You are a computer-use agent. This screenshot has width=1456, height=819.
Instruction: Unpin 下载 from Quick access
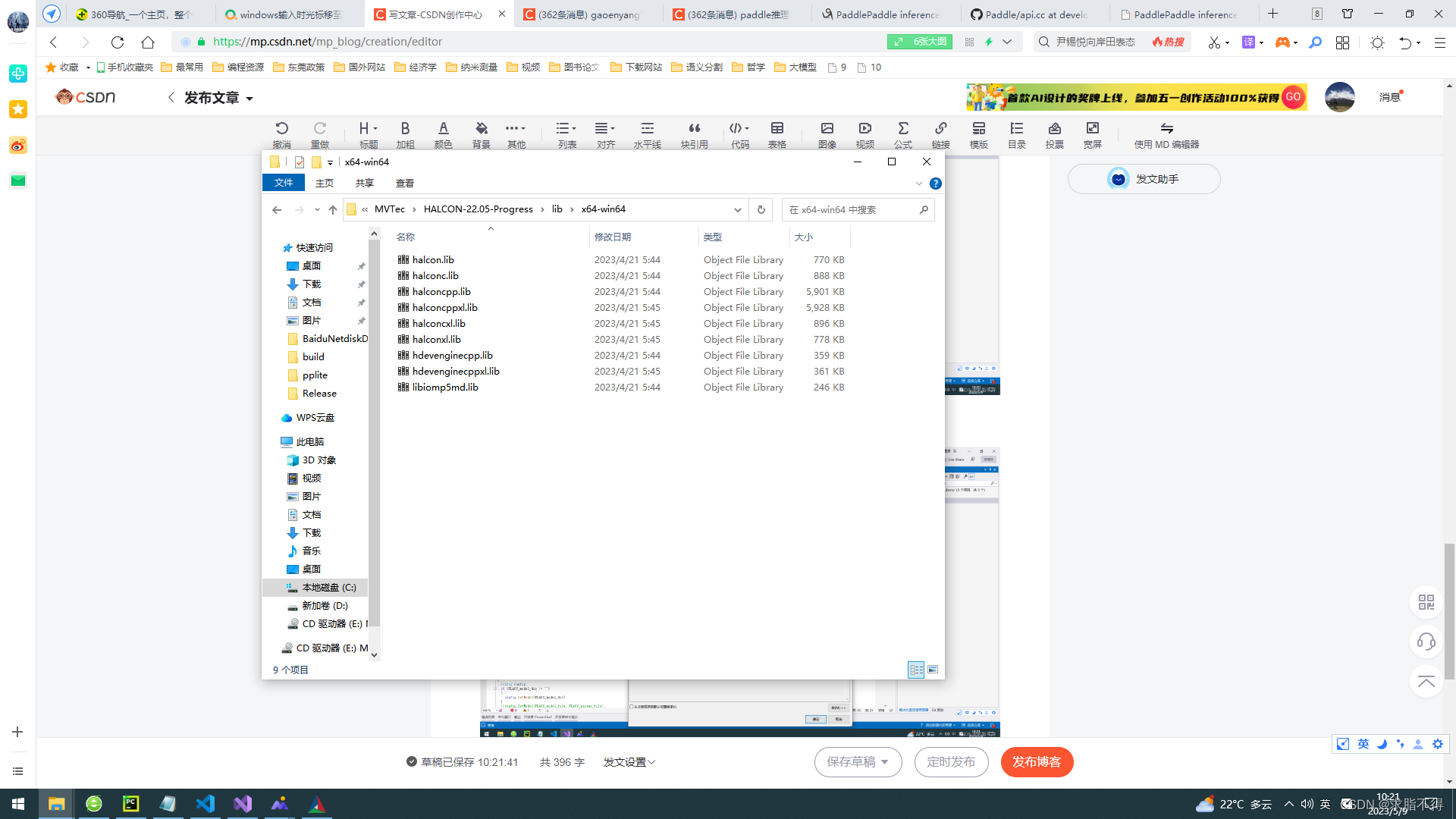[x=362, y=284]
